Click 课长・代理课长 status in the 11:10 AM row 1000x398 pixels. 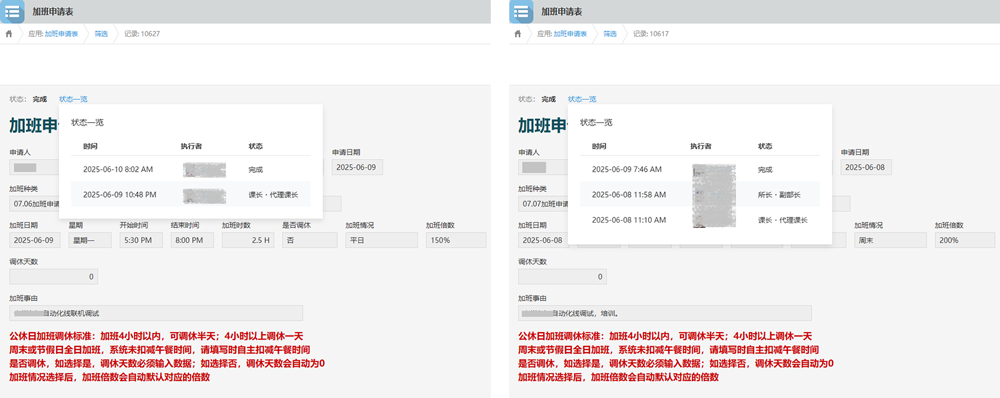782,219
